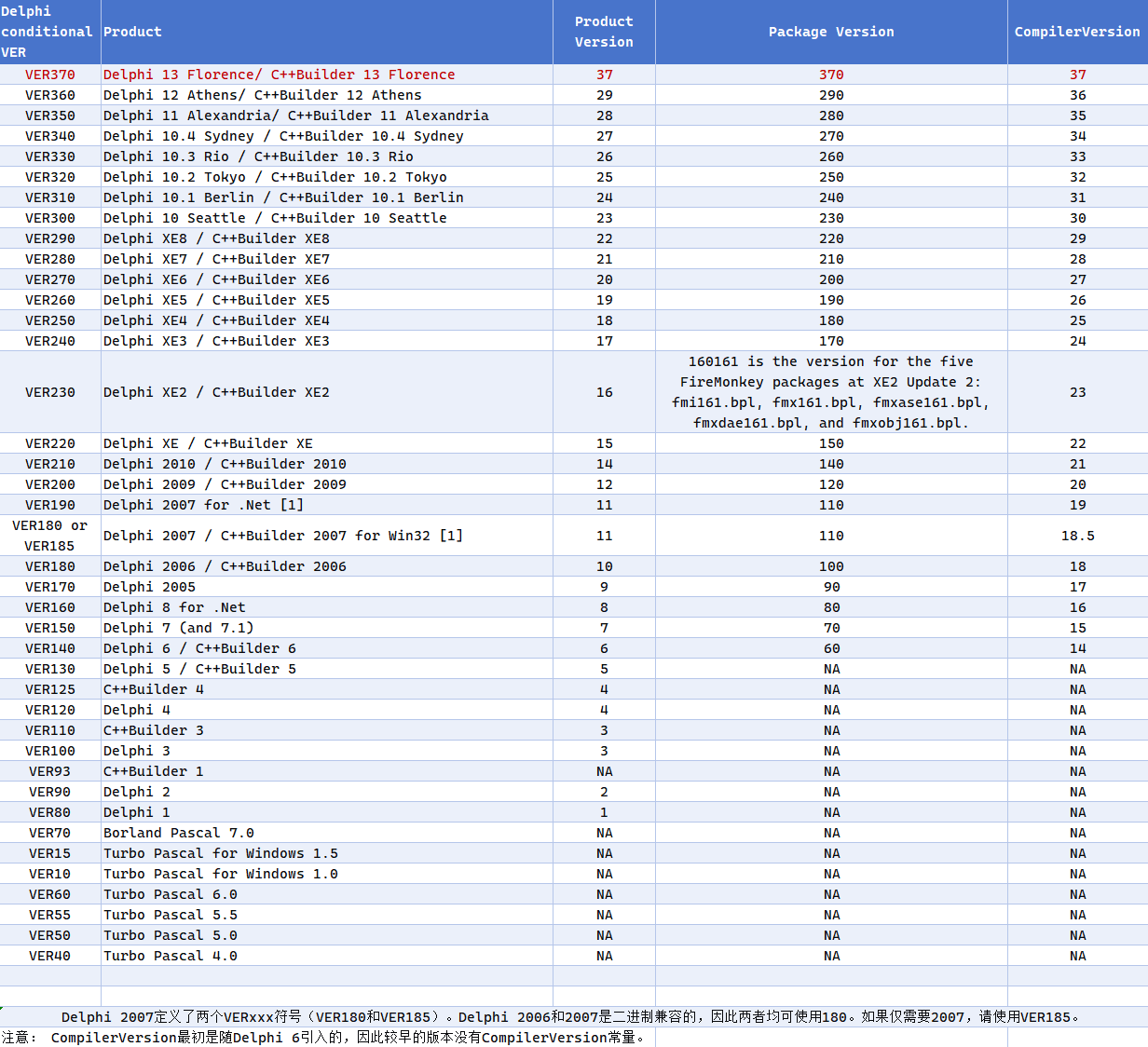Click the 'Delphi 8 for .Net' cell
This screenshot has height=1047, width=1148.
pyautogui.click(x=327, y=607)
